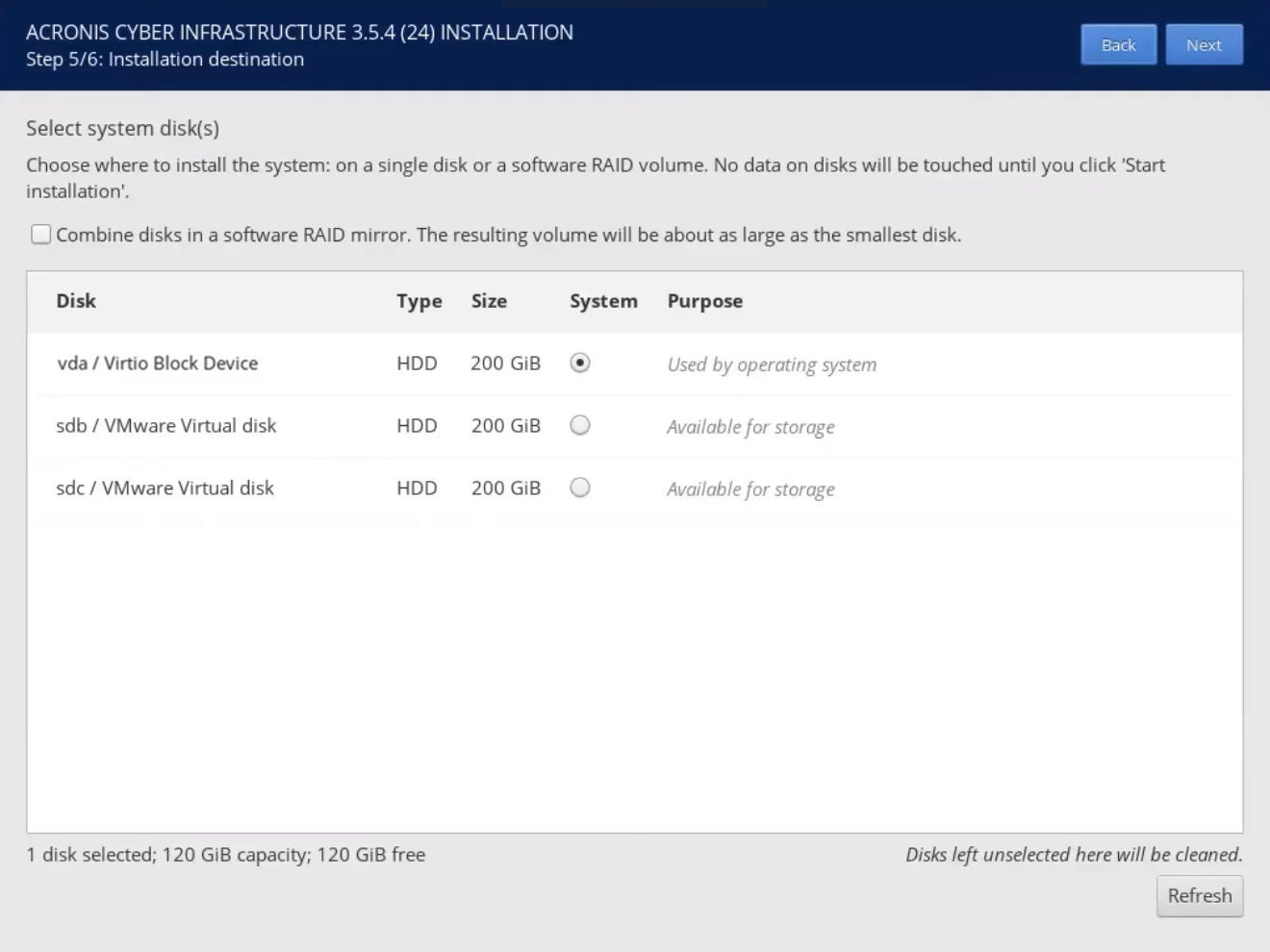
Task: Proceed with the Next button
Action: [x=1203, y=45]
